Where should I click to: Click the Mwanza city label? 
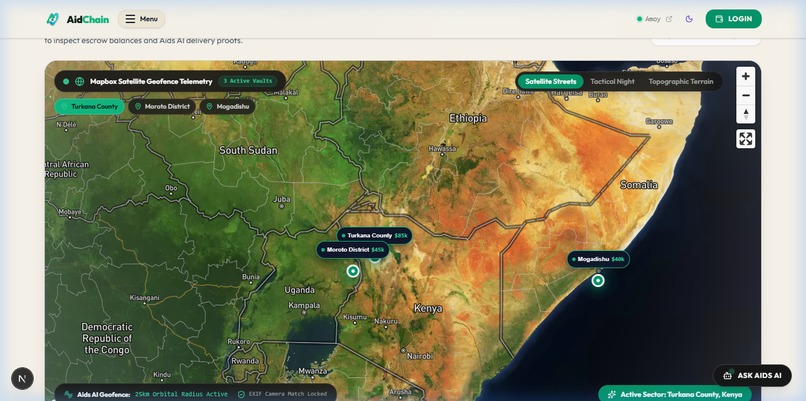pos(313,371)
